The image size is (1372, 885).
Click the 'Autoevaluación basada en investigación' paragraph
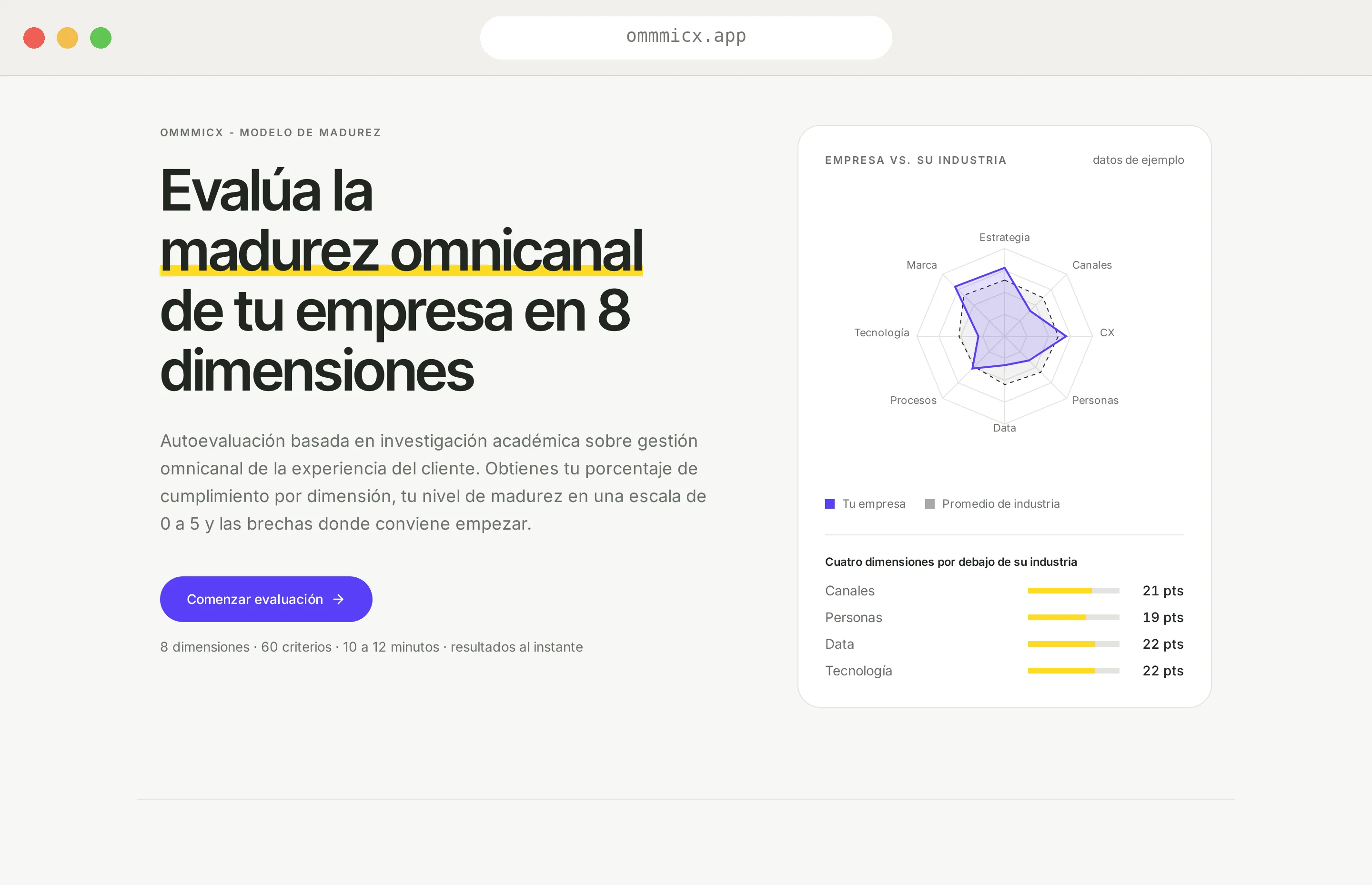[x=434, y=482]
